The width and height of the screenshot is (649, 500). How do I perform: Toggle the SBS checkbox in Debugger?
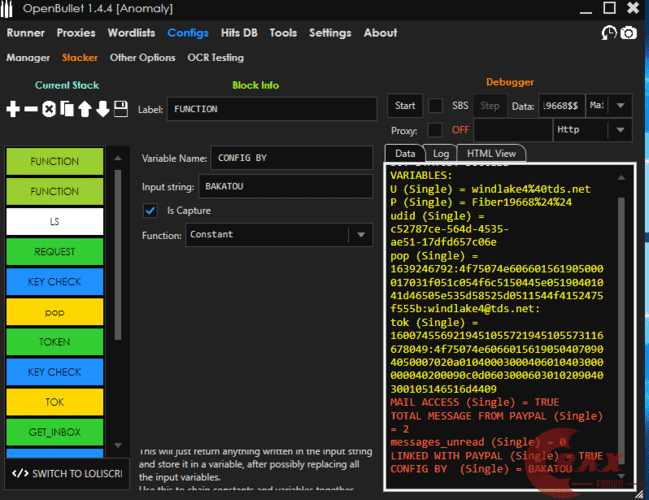[x=435, y=106]
